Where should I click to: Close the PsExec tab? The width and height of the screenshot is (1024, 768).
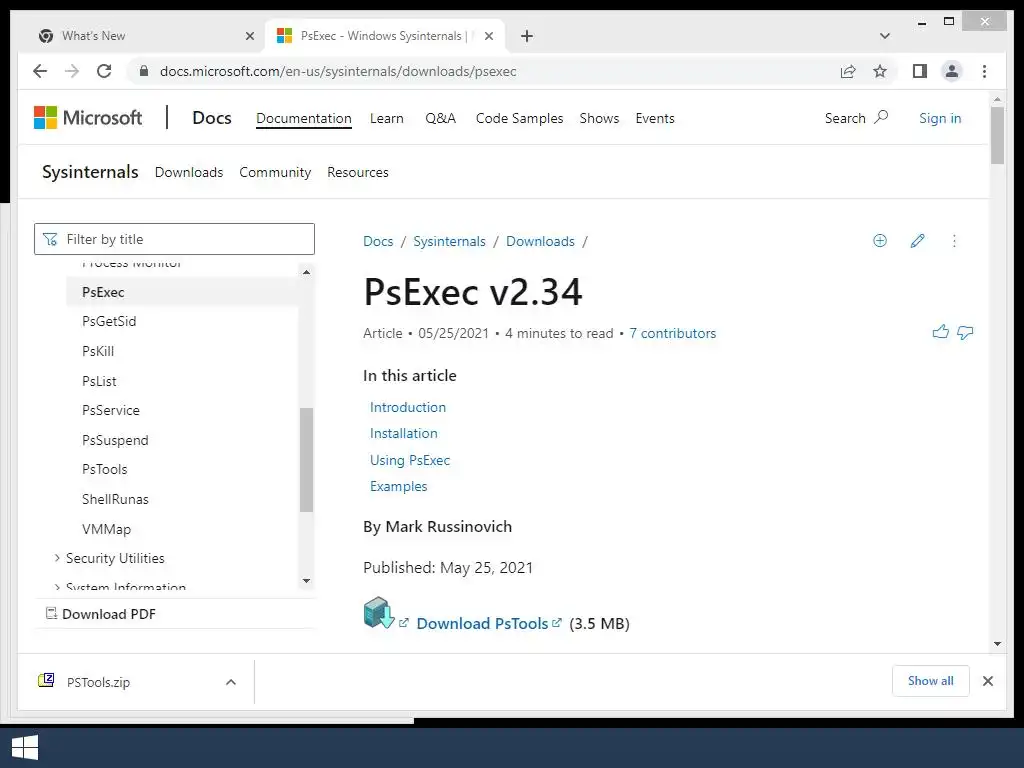click(488, 36)
